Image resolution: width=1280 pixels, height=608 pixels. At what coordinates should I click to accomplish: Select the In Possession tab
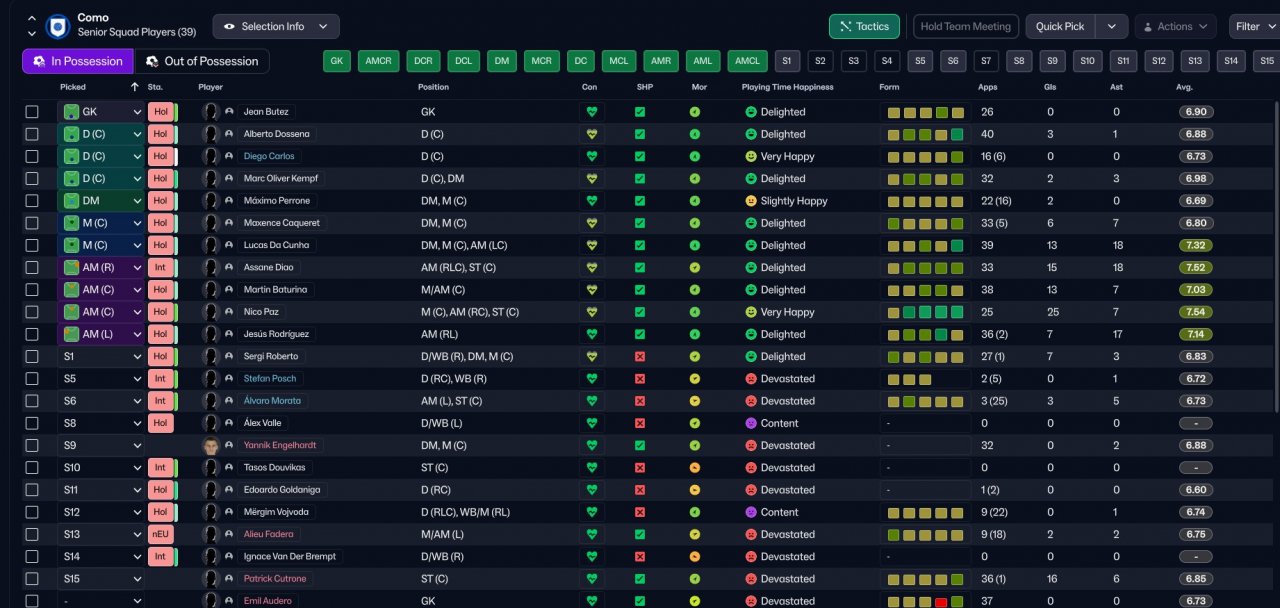(78, 61)
